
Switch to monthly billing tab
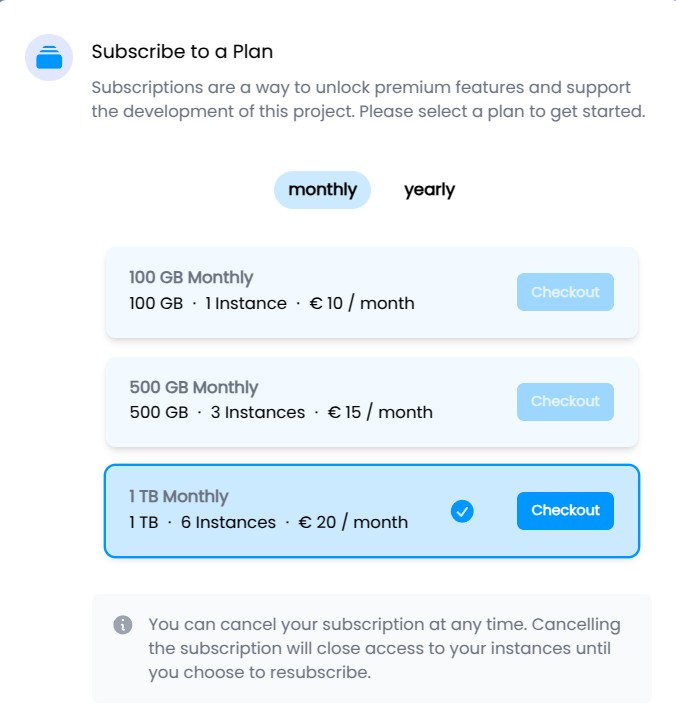322,190
